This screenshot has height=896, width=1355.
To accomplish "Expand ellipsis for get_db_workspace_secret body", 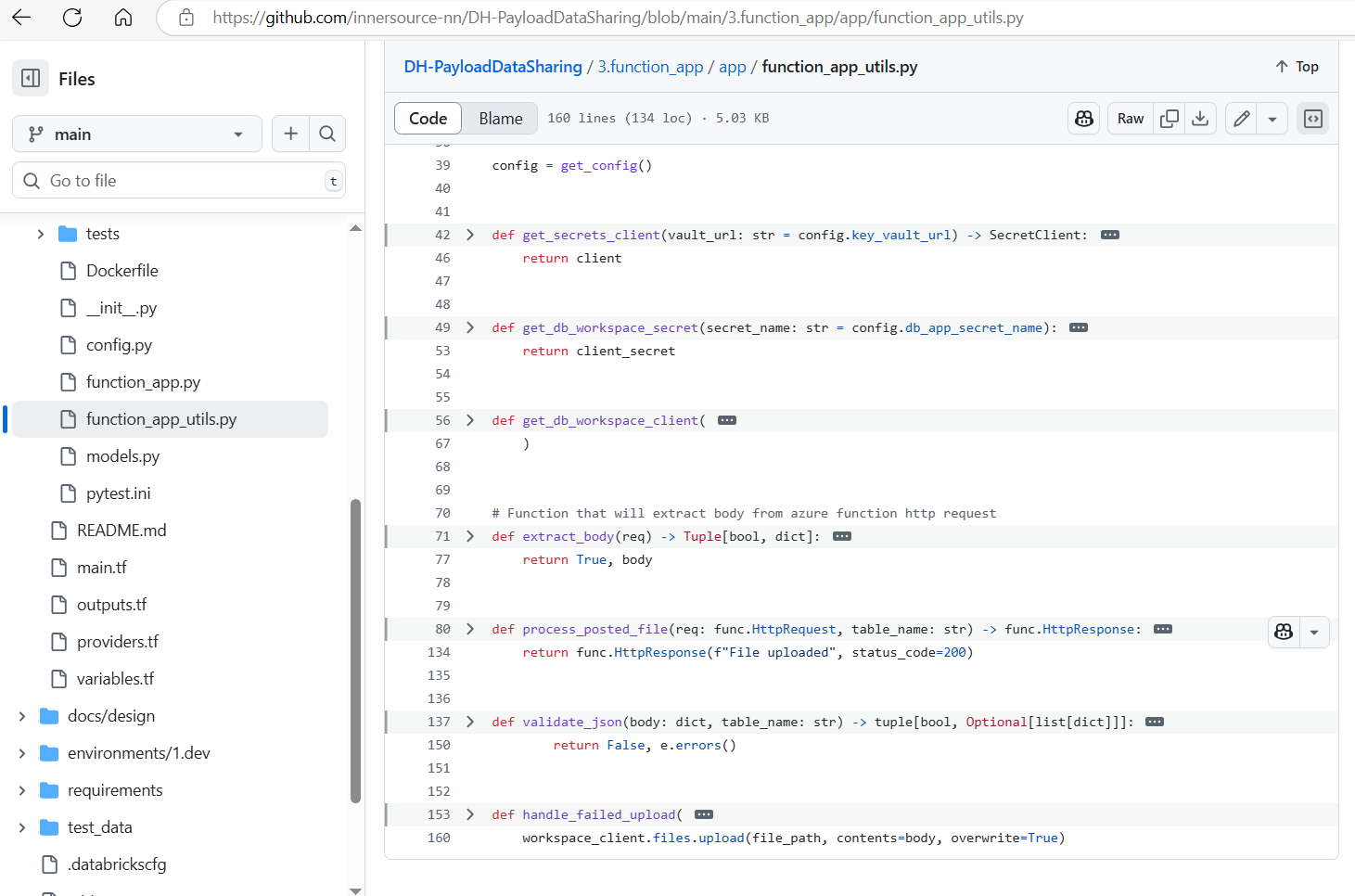I will (x=1079, y=327).
